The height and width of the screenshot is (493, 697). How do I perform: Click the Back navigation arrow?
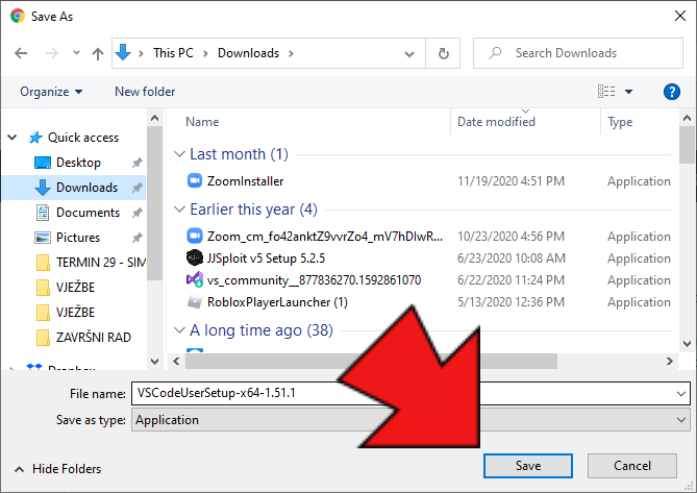coord(21,53)
